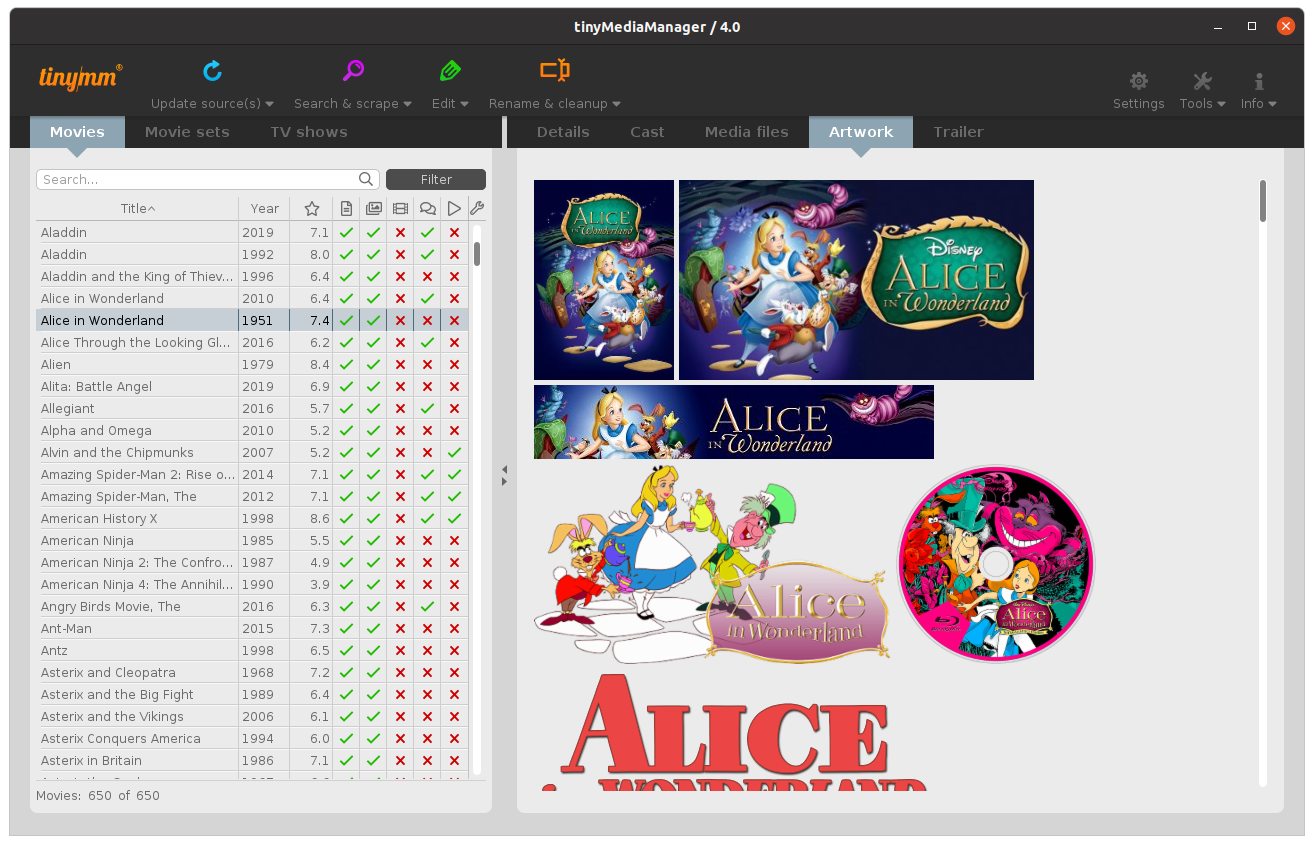
Task: Click the Search & scrape magnifier icon
Action: (353, 71)
